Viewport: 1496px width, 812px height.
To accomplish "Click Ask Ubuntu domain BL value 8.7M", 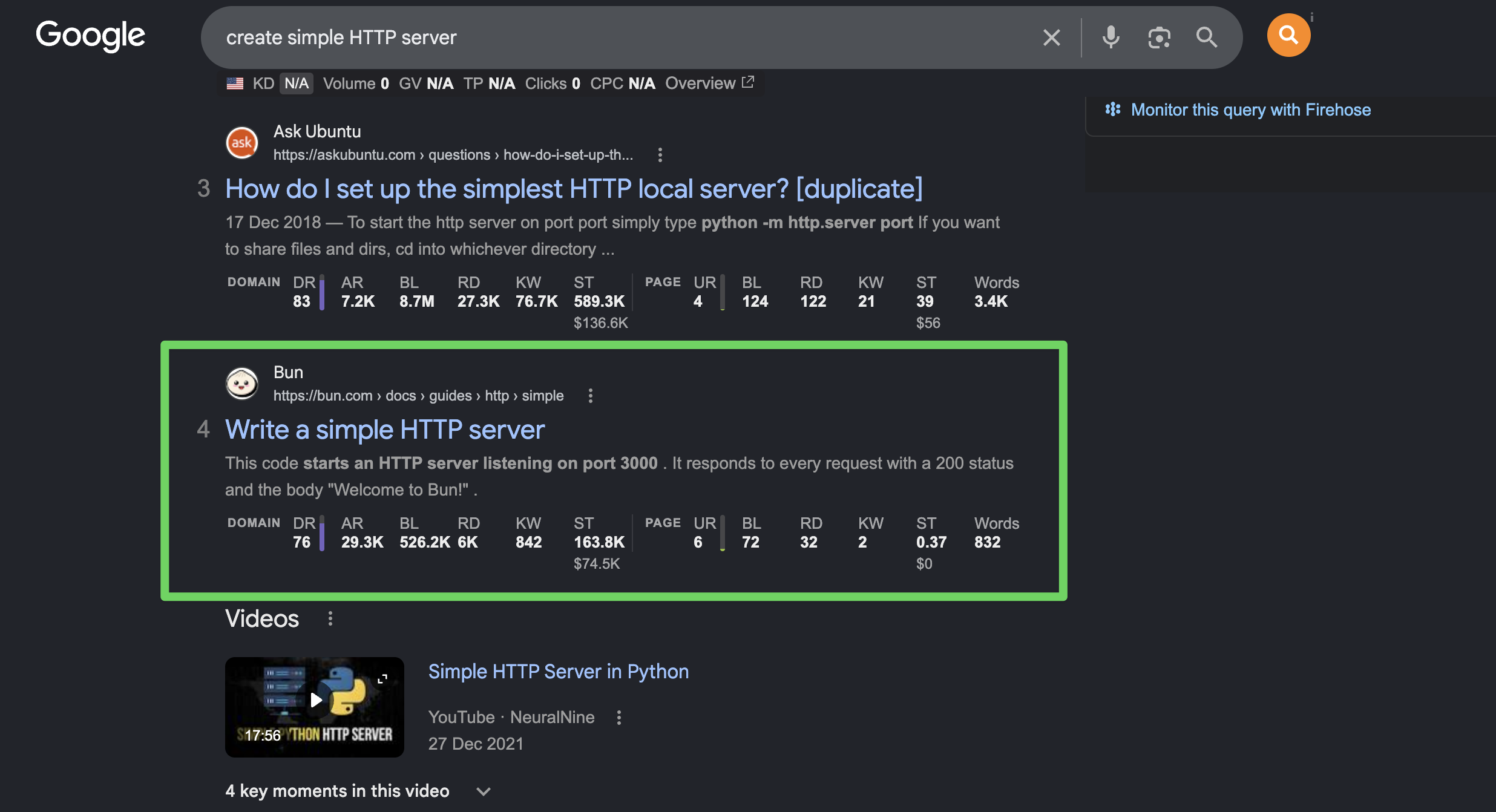I will tap(416, 301).
